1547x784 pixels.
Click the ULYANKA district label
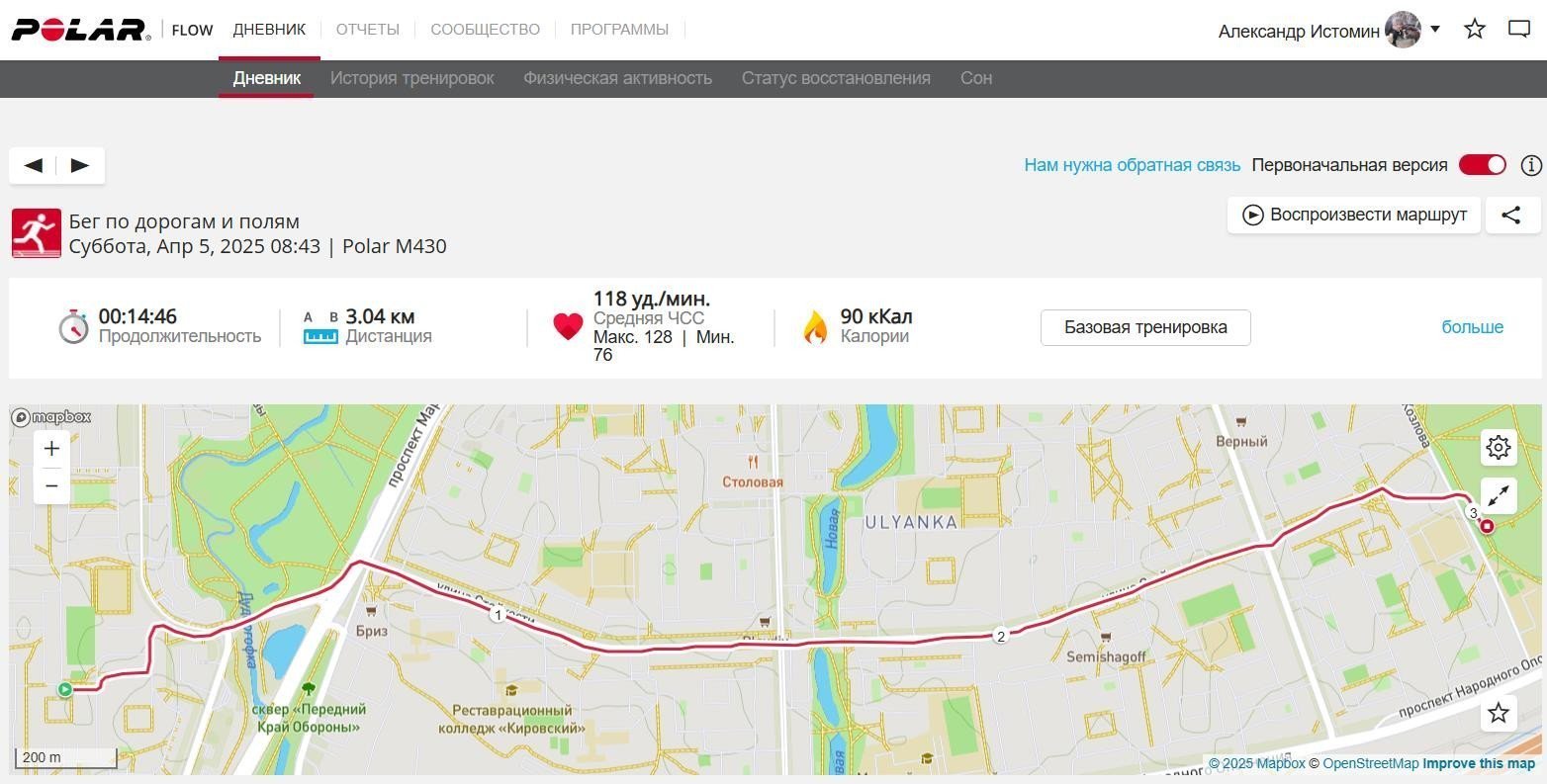coord(911,522)
